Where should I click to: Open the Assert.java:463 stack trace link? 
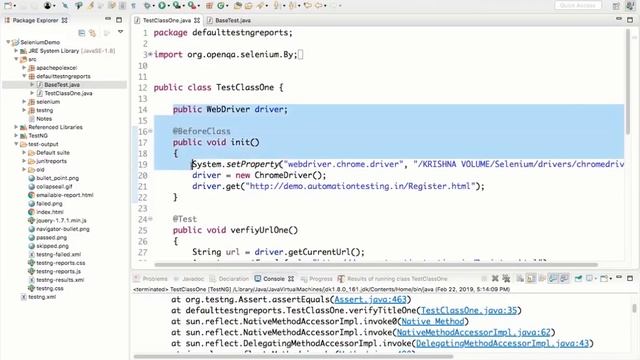pos(370,300)
